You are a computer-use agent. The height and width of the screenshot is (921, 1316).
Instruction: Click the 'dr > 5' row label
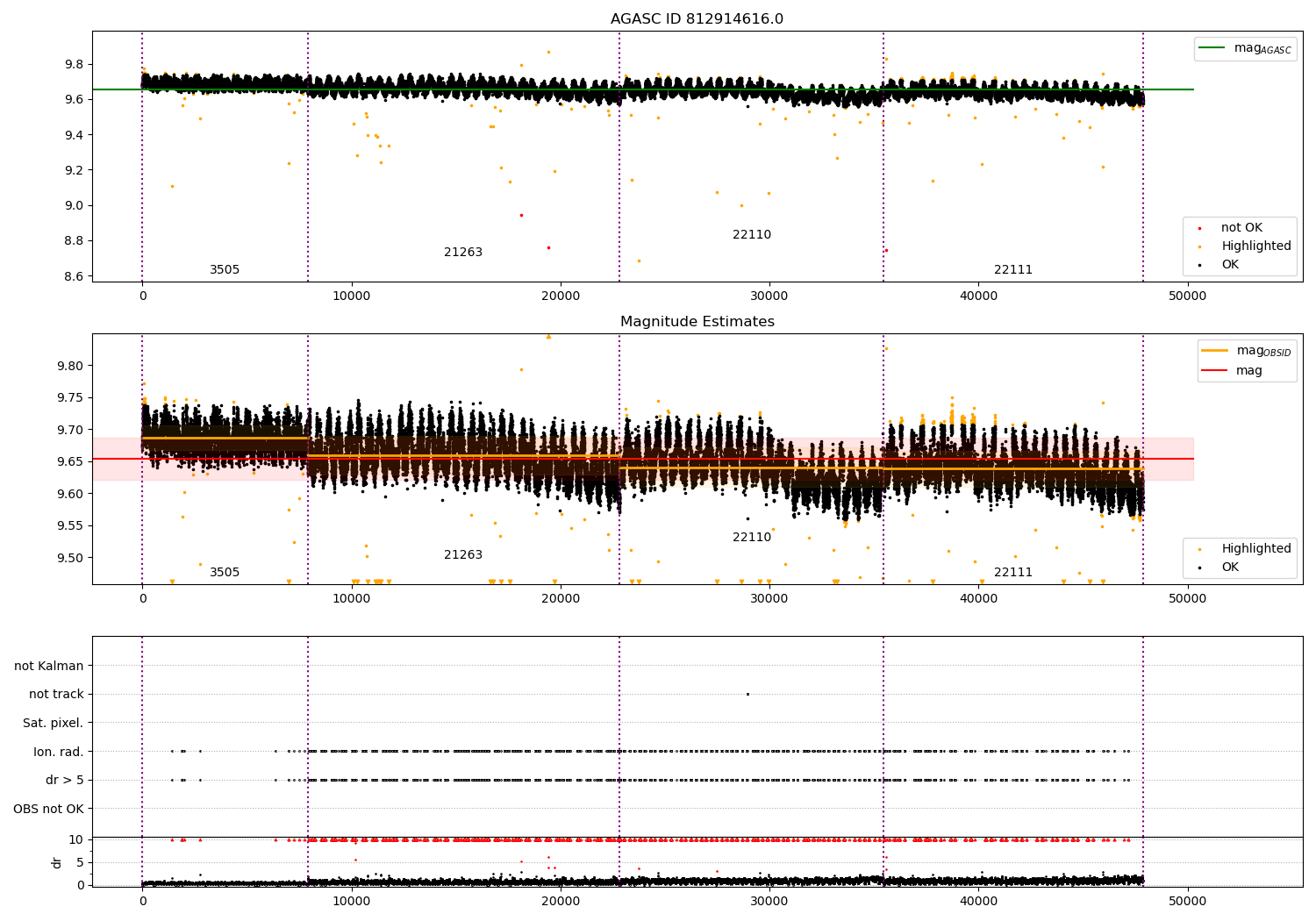(65, 781)
